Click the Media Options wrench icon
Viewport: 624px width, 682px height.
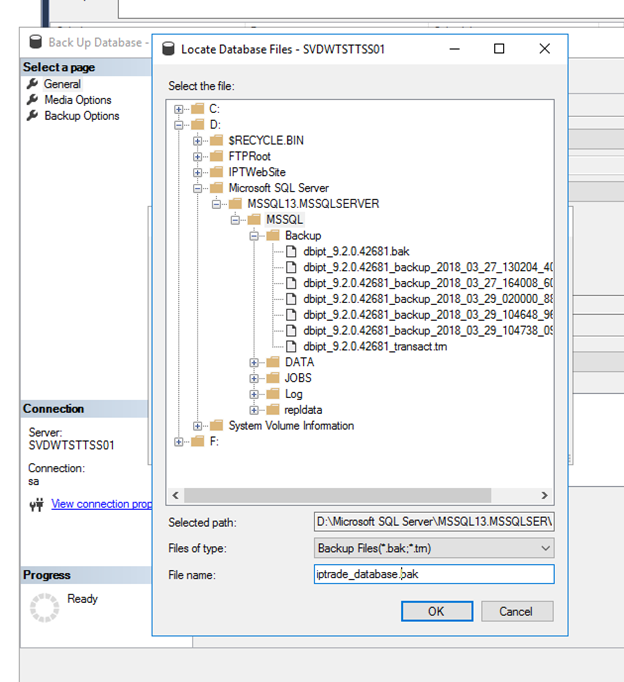click(32, 100)
